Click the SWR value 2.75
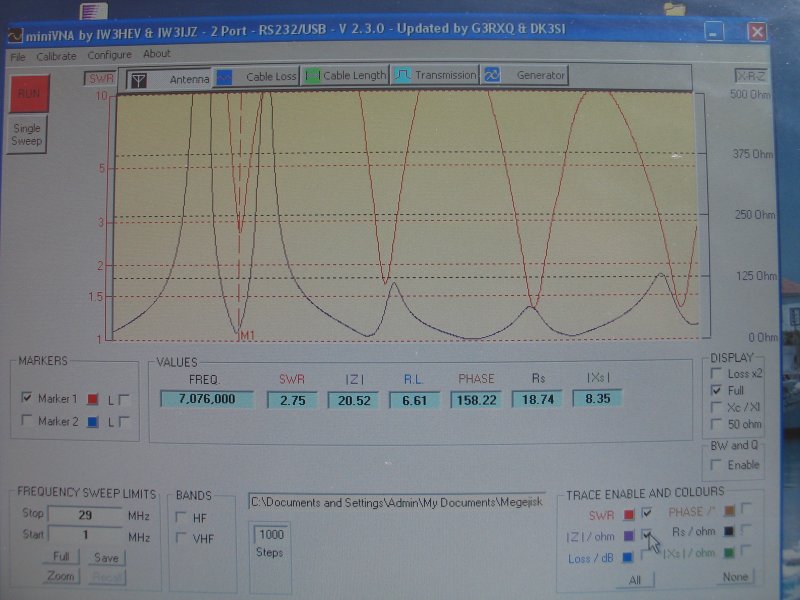Image resolution: width=800 pixels, height=600 pixels. (292, 400)
